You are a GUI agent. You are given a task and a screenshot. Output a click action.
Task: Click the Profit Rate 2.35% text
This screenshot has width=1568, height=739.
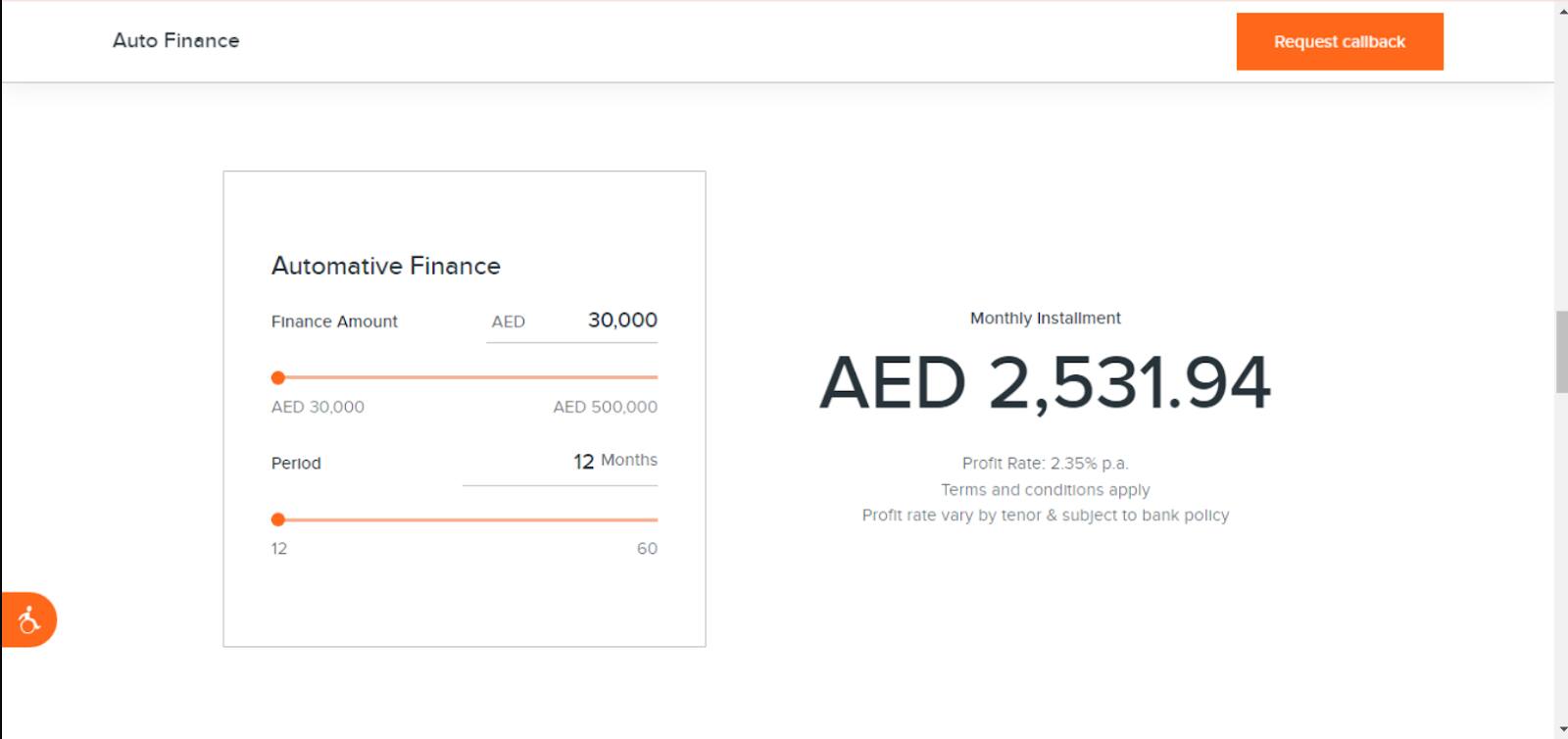coord(1046,464)
